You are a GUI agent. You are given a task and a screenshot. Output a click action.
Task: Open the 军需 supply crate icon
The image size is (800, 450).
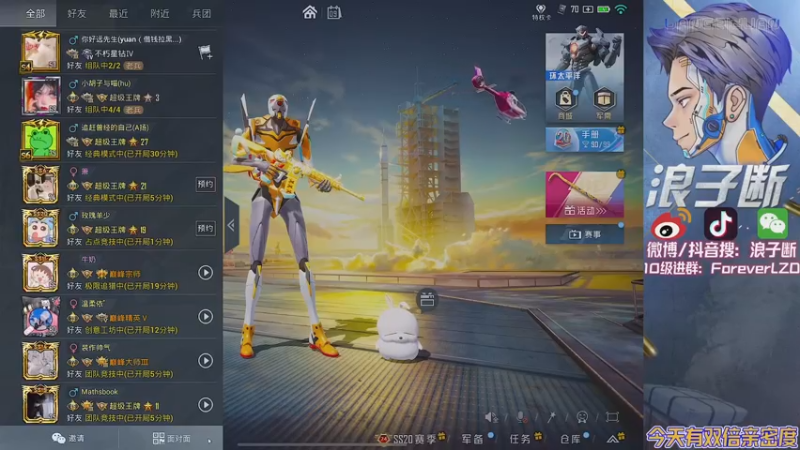pyautogui.click(x=604, y=102)
